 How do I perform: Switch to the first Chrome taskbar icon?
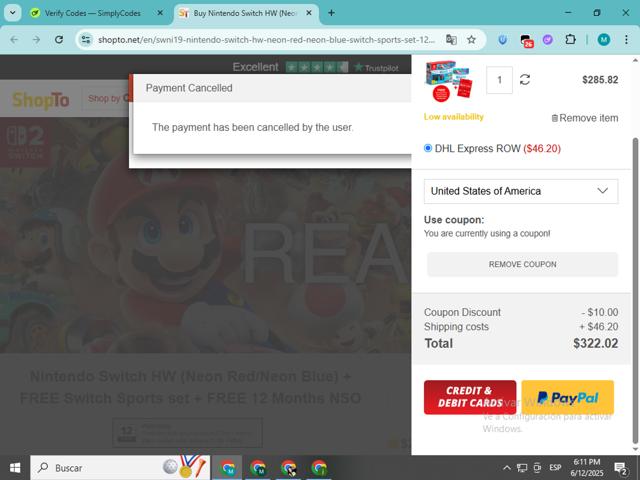coord(227,468)
